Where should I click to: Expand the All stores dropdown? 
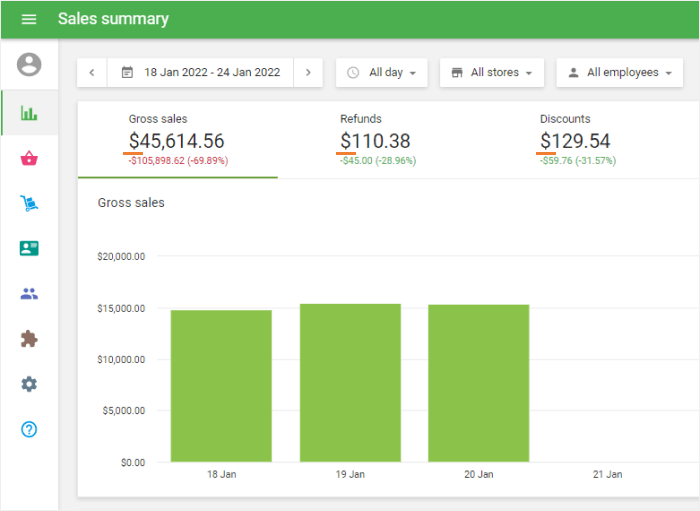pos(491,72)
